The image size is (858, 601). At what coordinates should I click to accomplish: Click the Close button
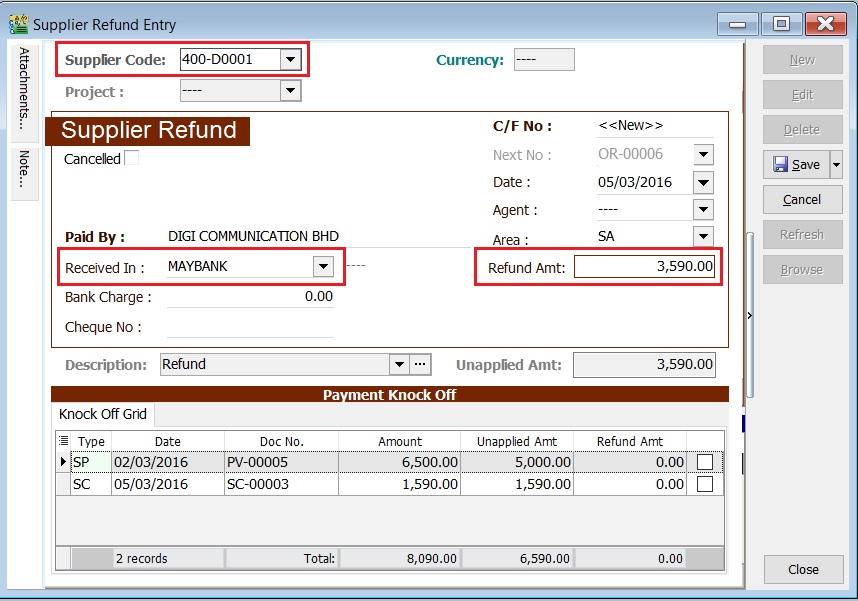click(802, 569)
